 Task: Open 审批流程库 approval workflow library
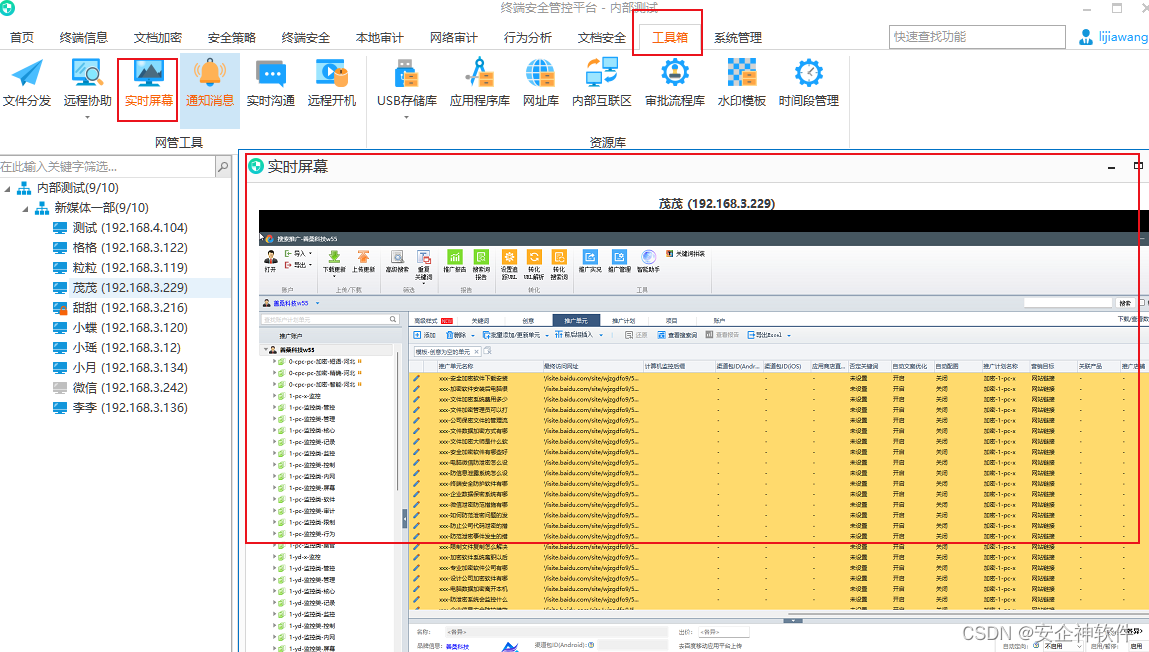click(675, 84)
